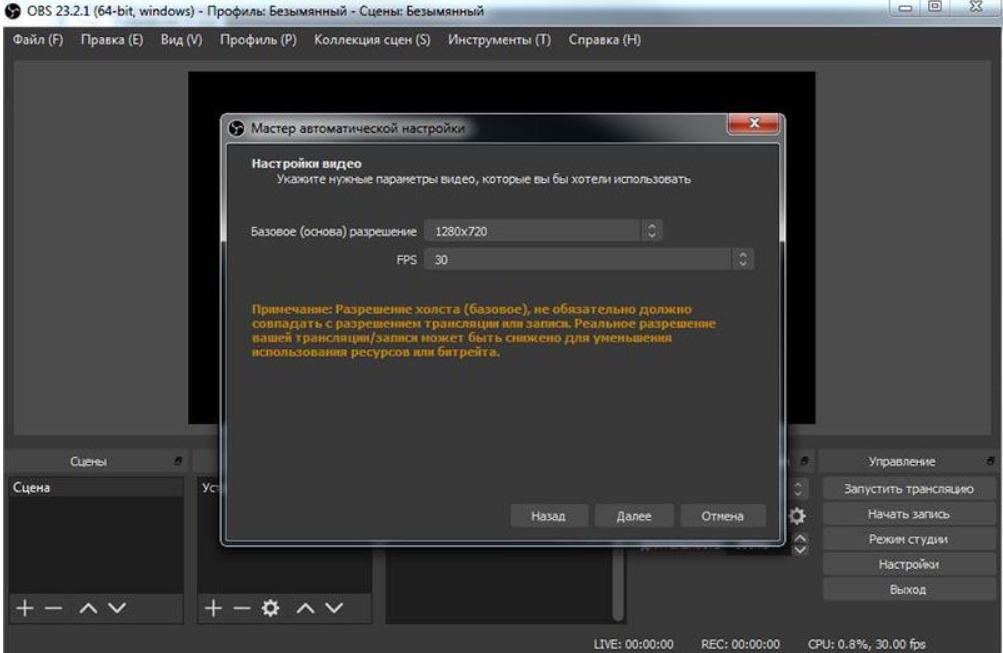The width and height of the screenshot is (1003, 653).
Task: Remove selected source with minus icon
Action: coord(242,608)
